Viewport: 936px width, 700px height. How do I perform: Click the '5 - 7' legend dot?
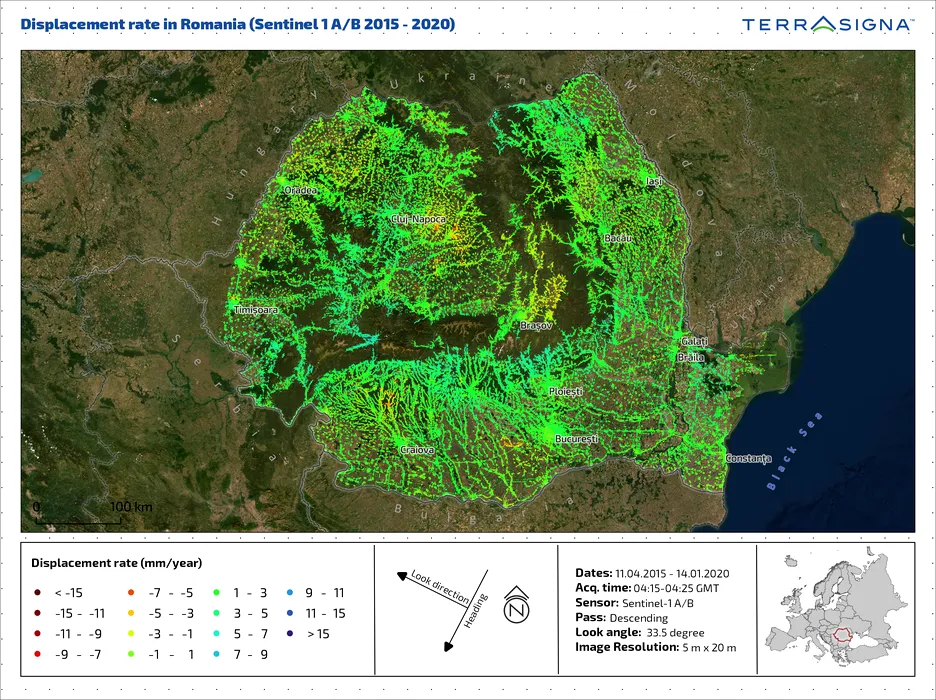click(x=212, y=634)
